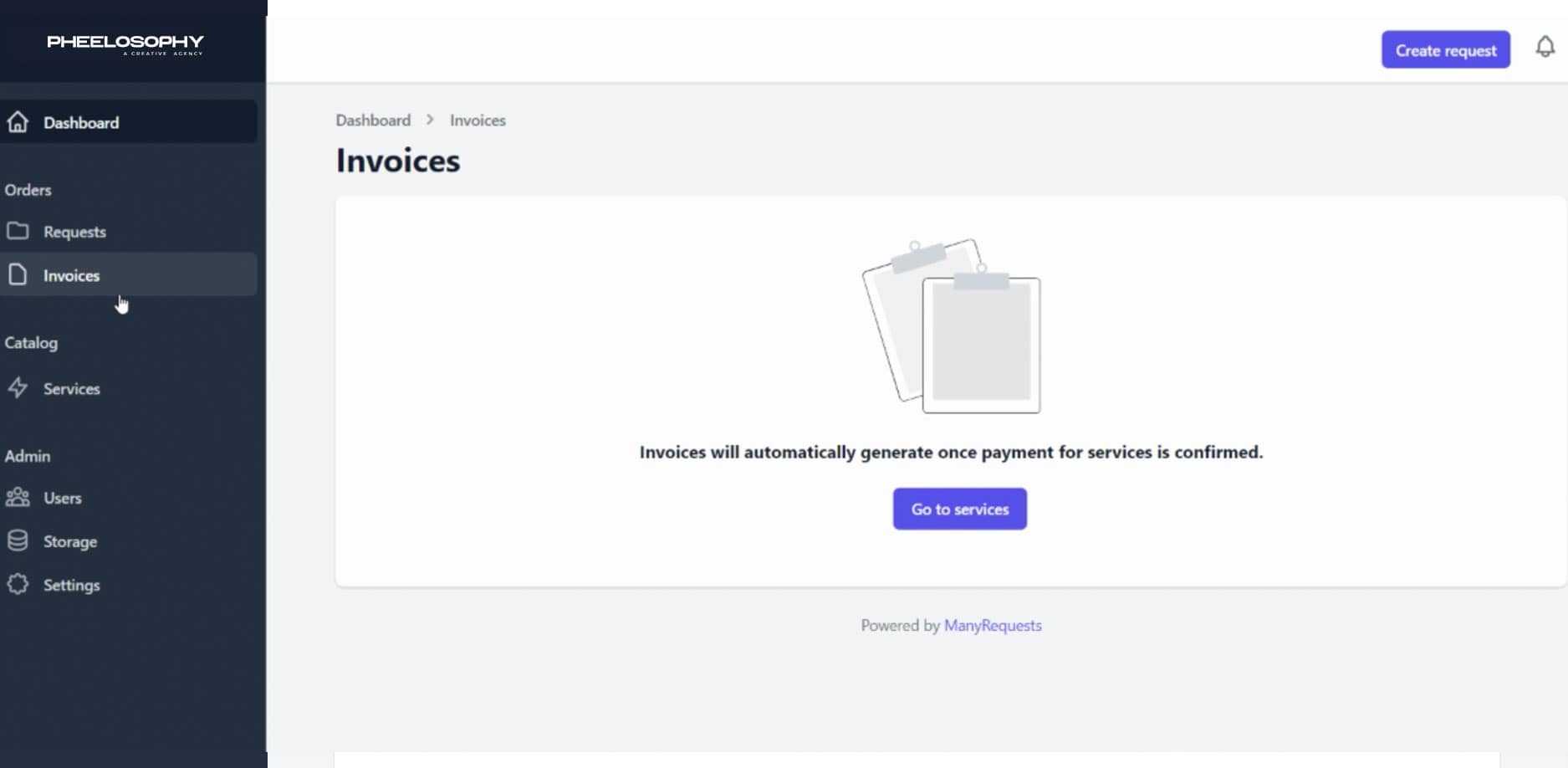Click the Services lightning bolt icon
1568x768 pixels.
tap(18, 388)
